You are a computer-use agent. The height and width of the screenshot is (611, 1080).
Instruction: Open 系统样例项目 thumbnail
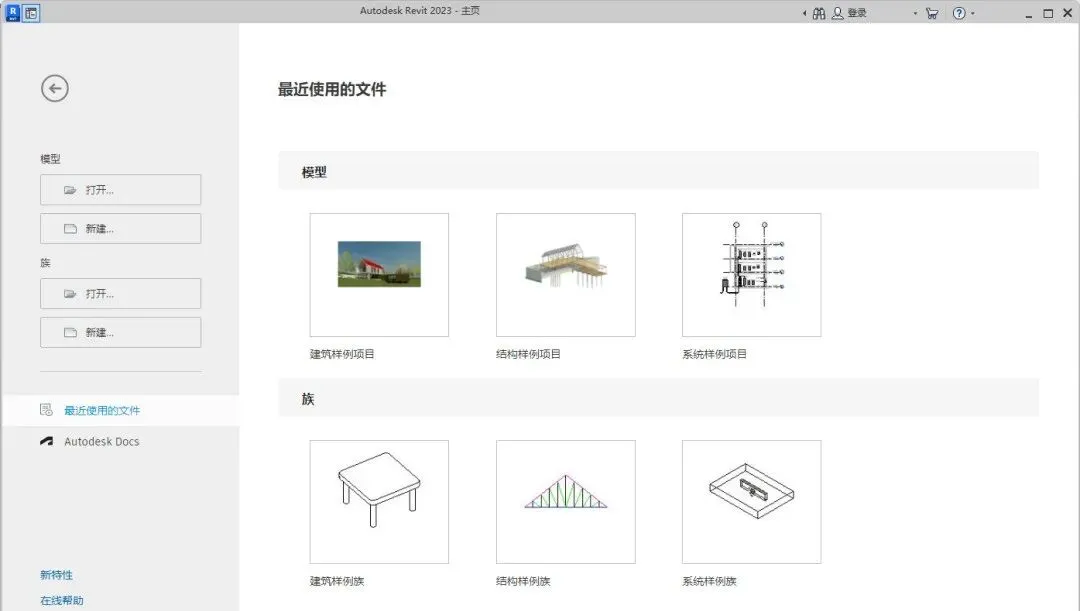[x=751, y=275]
